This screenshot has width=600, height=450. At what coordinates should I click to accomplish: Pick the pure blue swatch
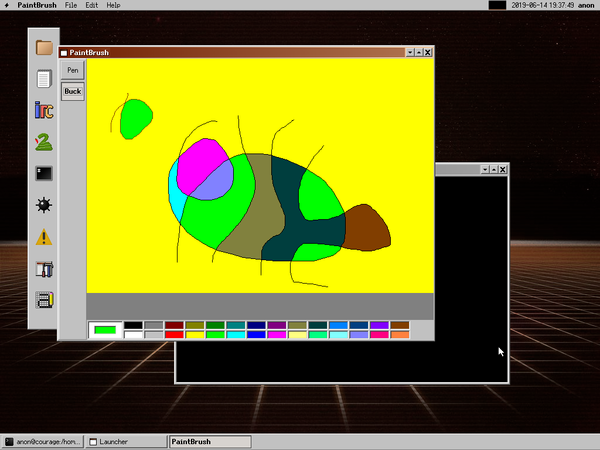tap(256, 335)
